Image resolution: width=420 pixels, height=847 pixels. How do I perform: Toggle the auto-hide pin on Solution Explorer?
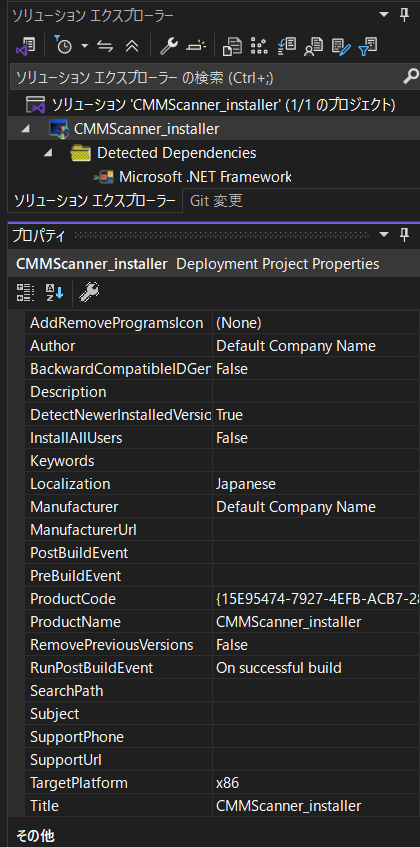point(404,15)
